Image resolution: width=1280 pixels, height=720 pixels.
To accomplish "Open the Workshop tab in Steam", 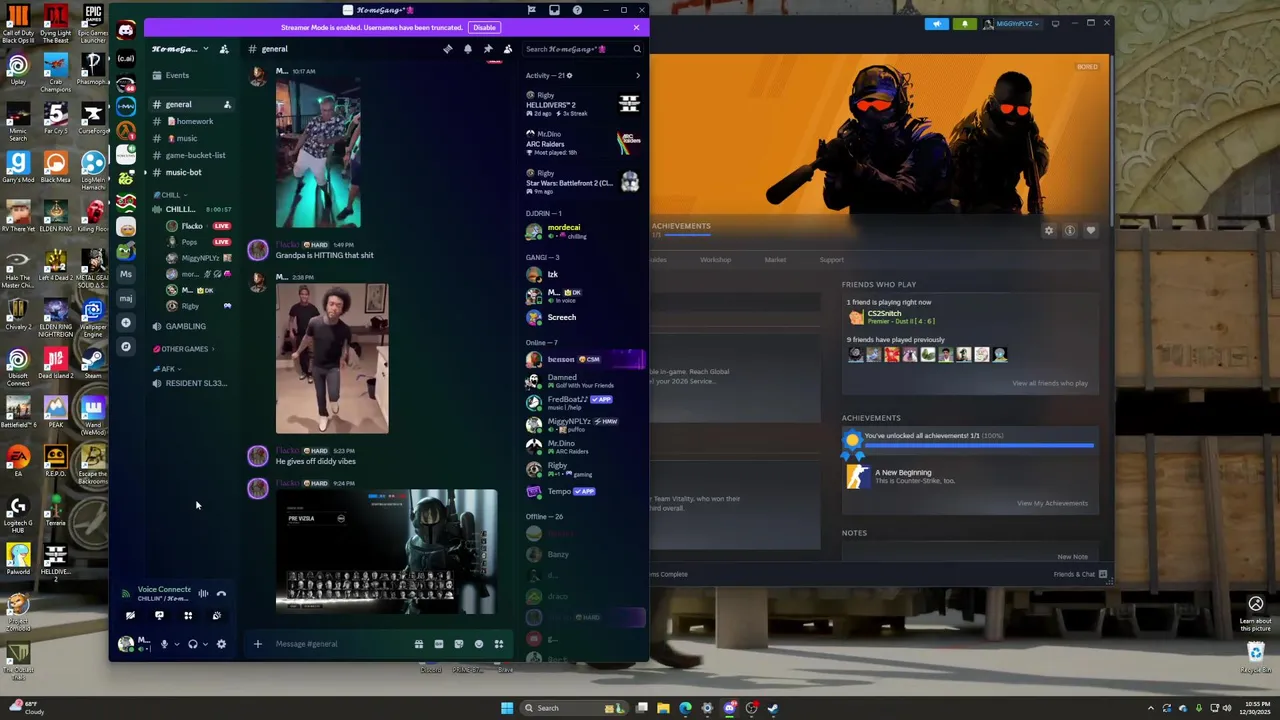I will pos(715,260).
